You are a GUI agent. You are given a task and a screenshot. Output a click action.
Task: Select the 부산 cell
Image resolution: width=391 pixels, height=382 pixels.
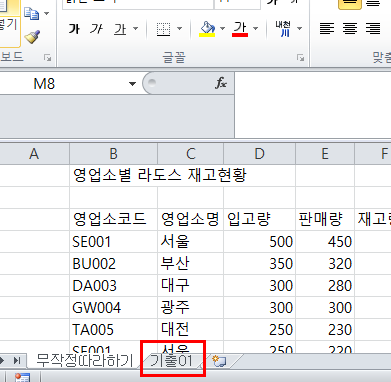(190, 263)
